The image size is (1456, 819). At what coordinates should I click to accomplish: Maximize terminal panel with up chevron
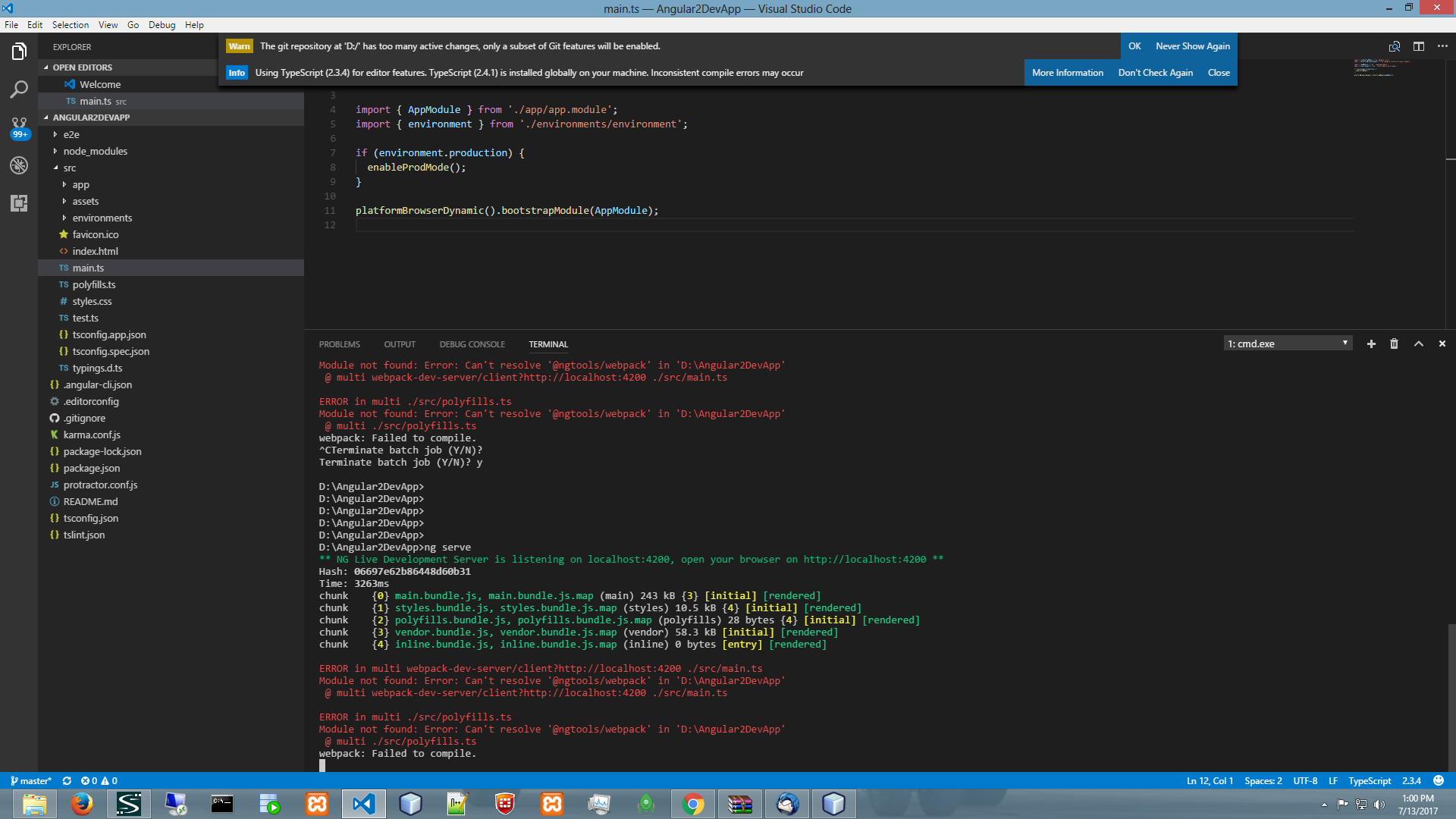pyautogui.click(x=1418, y=344)
